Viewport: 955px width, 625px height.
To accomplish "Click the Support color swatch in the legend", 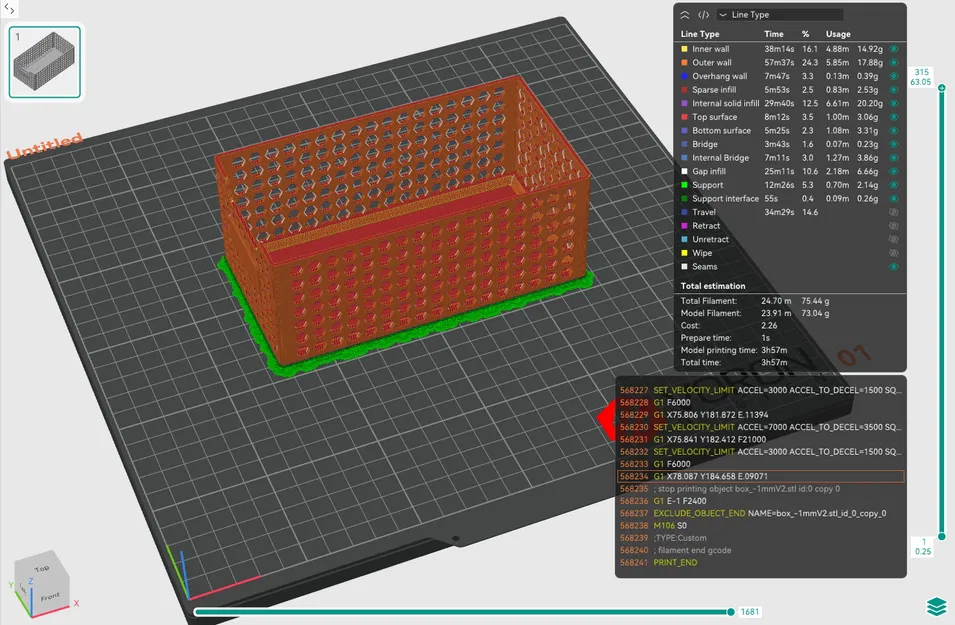I will [684, 185].
